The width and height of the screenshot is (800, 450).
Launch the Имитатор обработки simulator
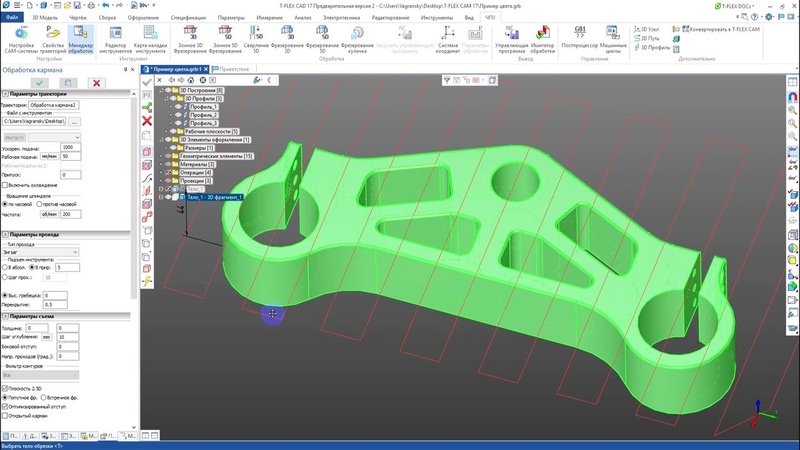click(x=541, y=42)
